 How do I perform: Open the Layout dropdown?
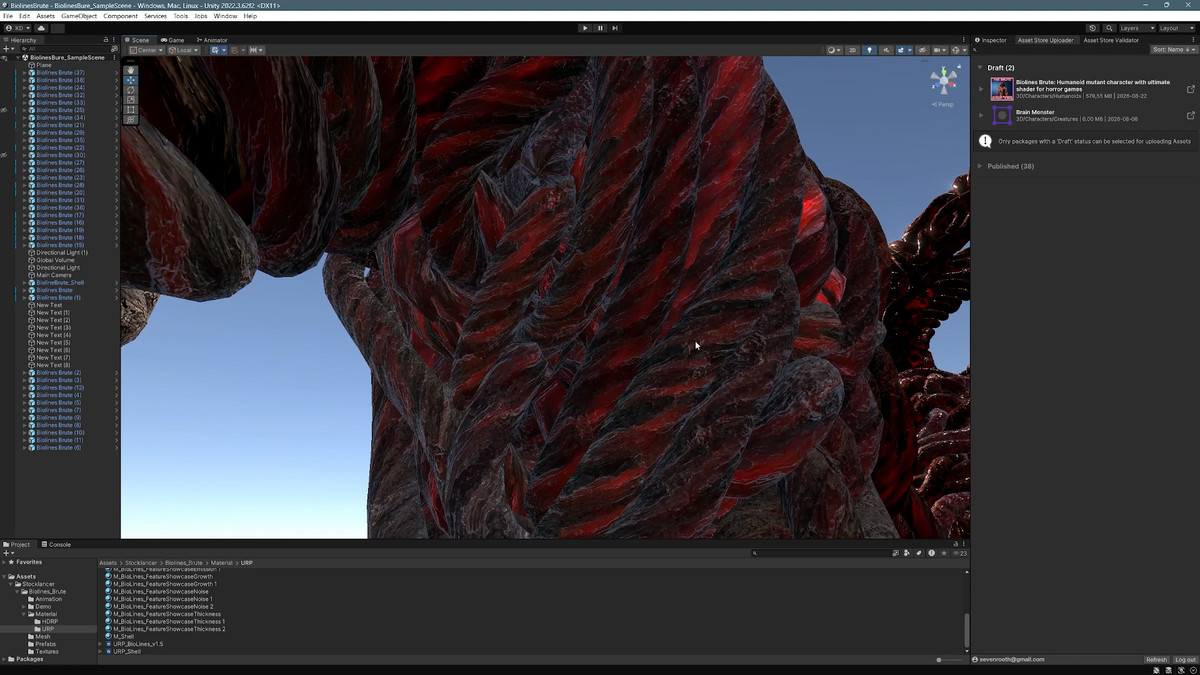coord(1176,28)
